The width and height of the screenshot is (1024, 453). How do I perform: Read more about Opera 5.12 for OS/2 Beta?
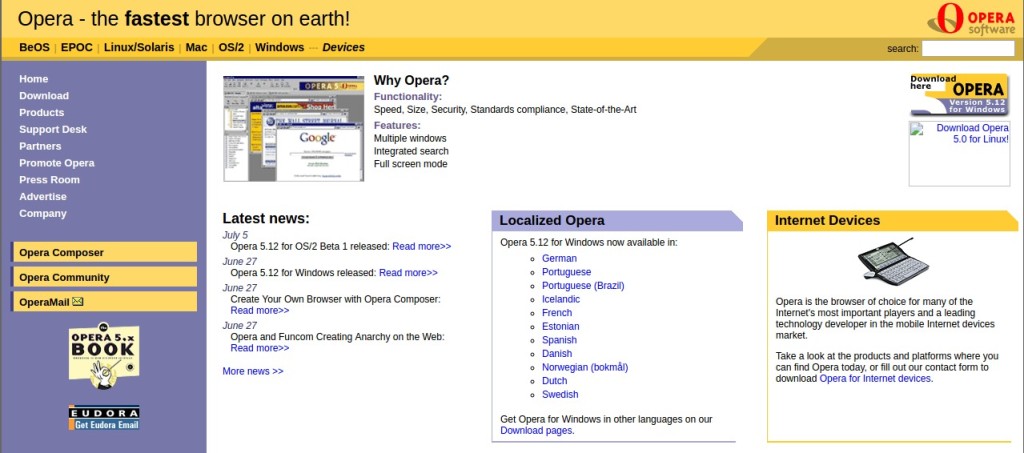tap(421, 246)
